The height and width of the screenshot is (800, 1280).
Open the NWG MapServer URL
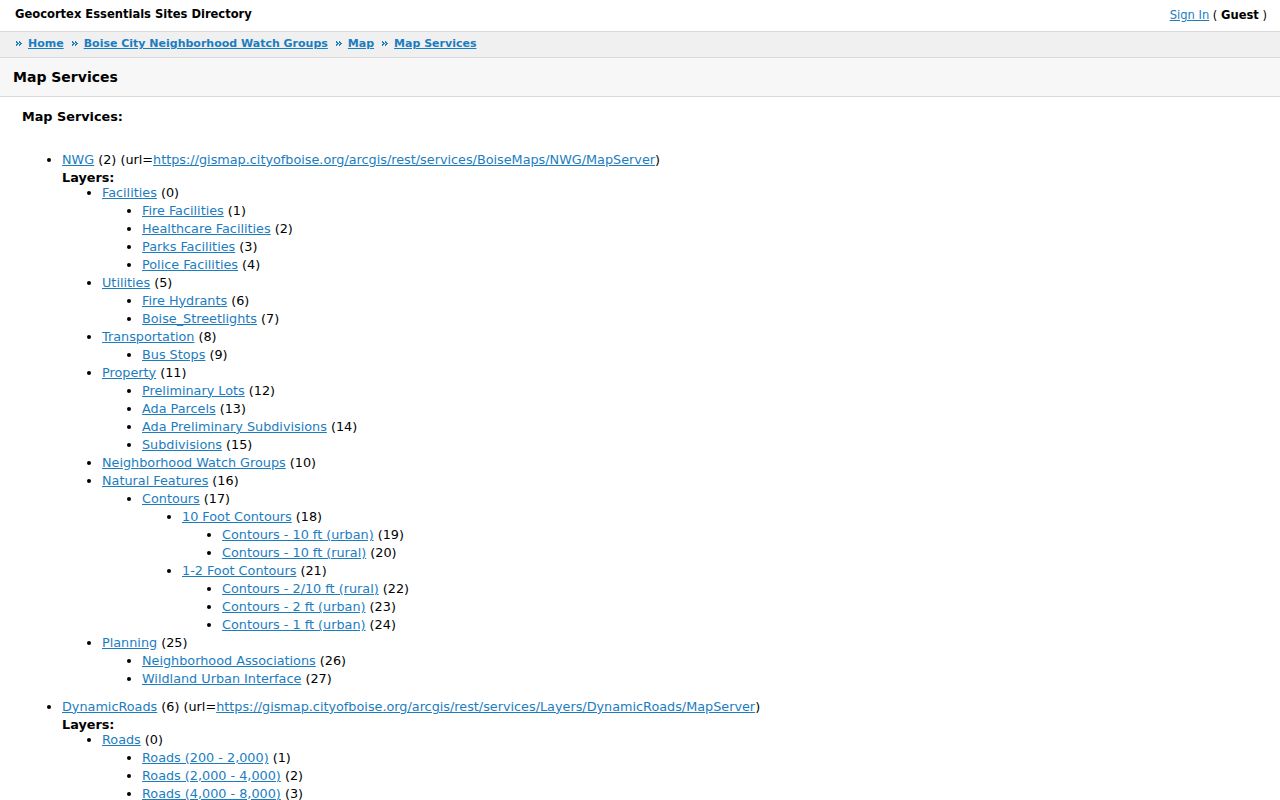click(404, 159)
